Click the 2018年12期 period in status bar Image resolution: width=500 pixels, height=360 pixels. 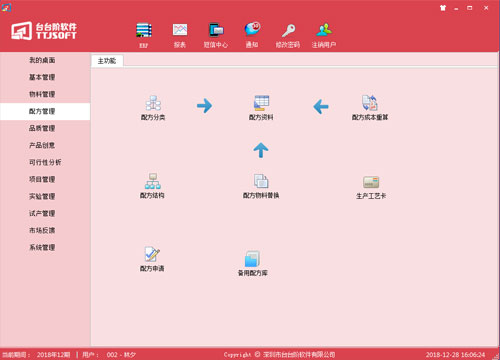(x=53, y=355)
